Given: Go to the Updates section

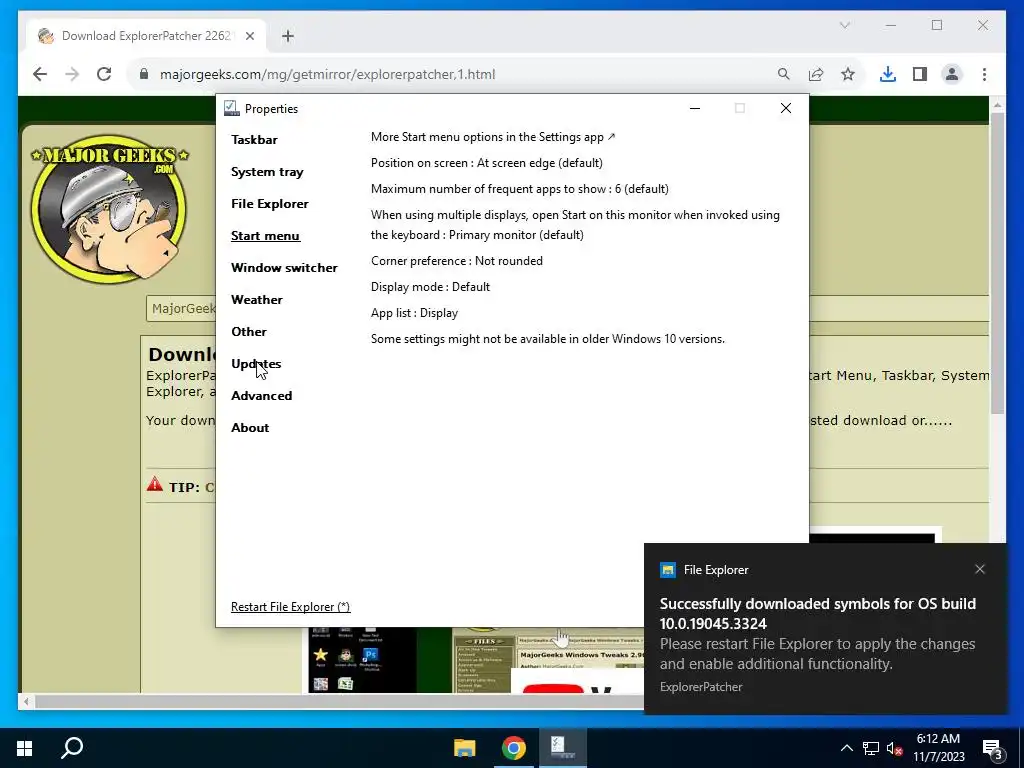Looking at the screenshot, I should point(256,364).
